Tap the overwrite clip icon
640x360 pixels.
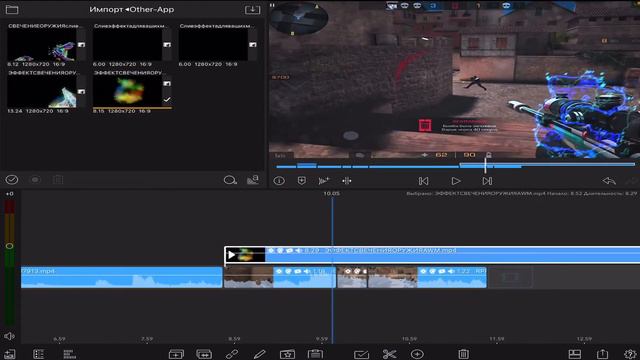[x=204, y=354]
